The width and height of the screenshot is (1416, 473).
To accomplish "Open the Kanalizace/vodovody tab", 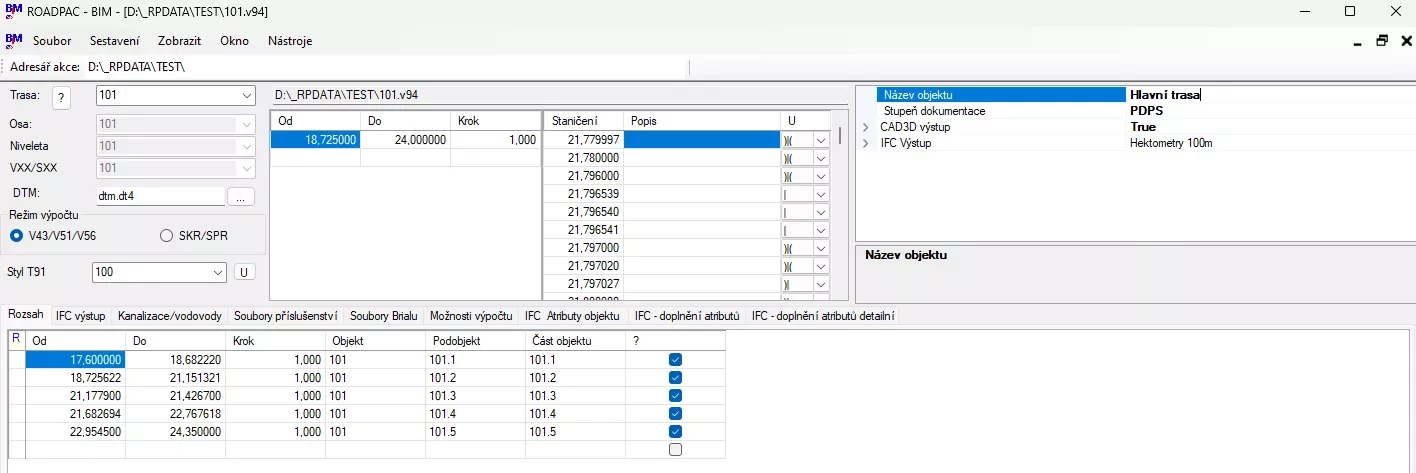I will click(169, 316).
